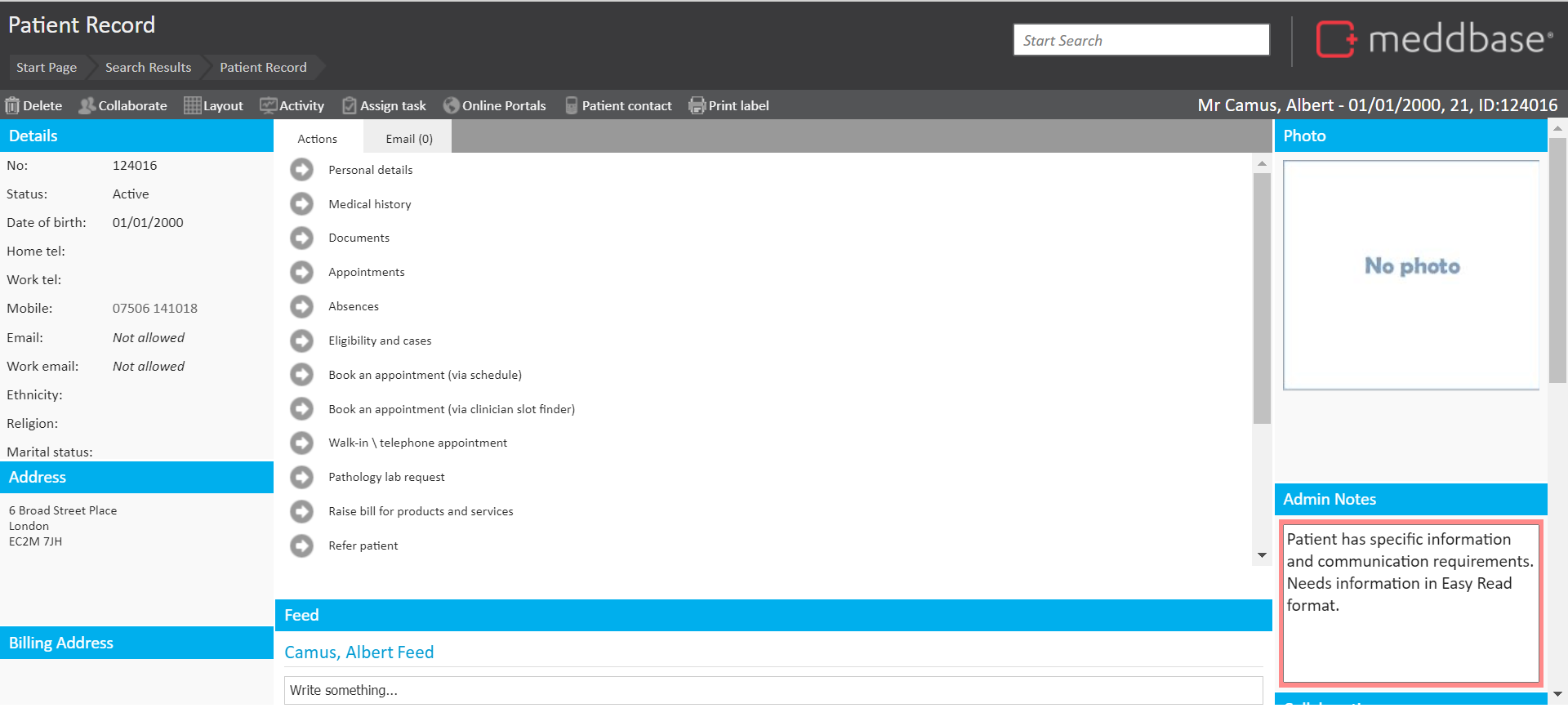This screenshot has width=1568, height=708.
Task: Click the Feed section header
Action: [x=773, y=615]
